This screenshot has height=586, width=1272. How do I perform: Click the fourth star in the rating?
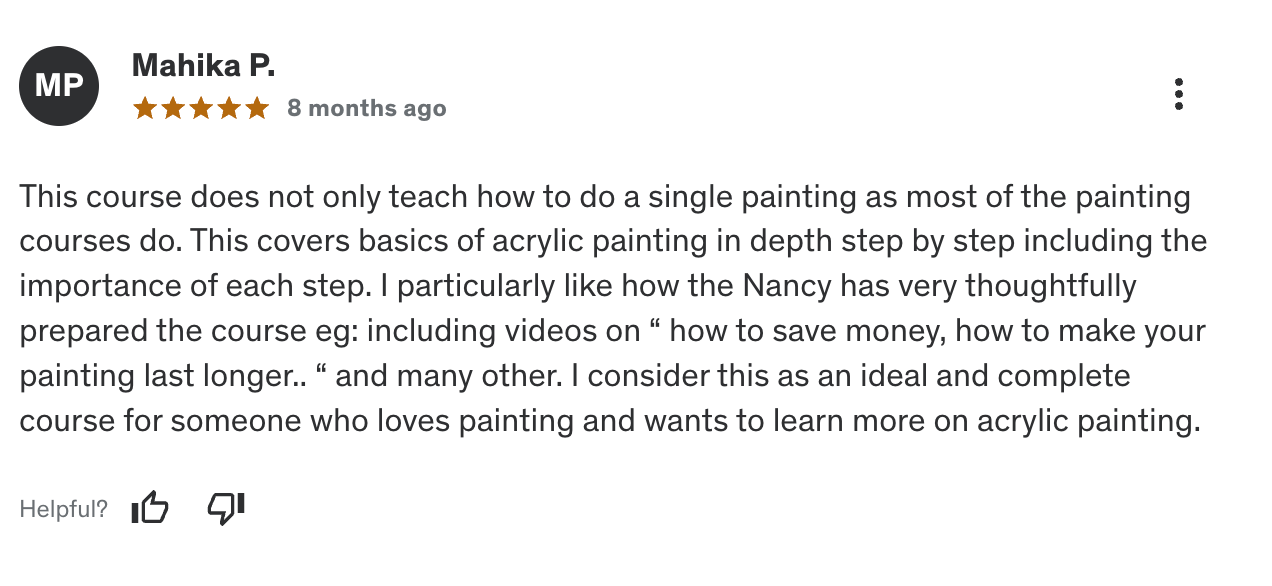[229, 108]
